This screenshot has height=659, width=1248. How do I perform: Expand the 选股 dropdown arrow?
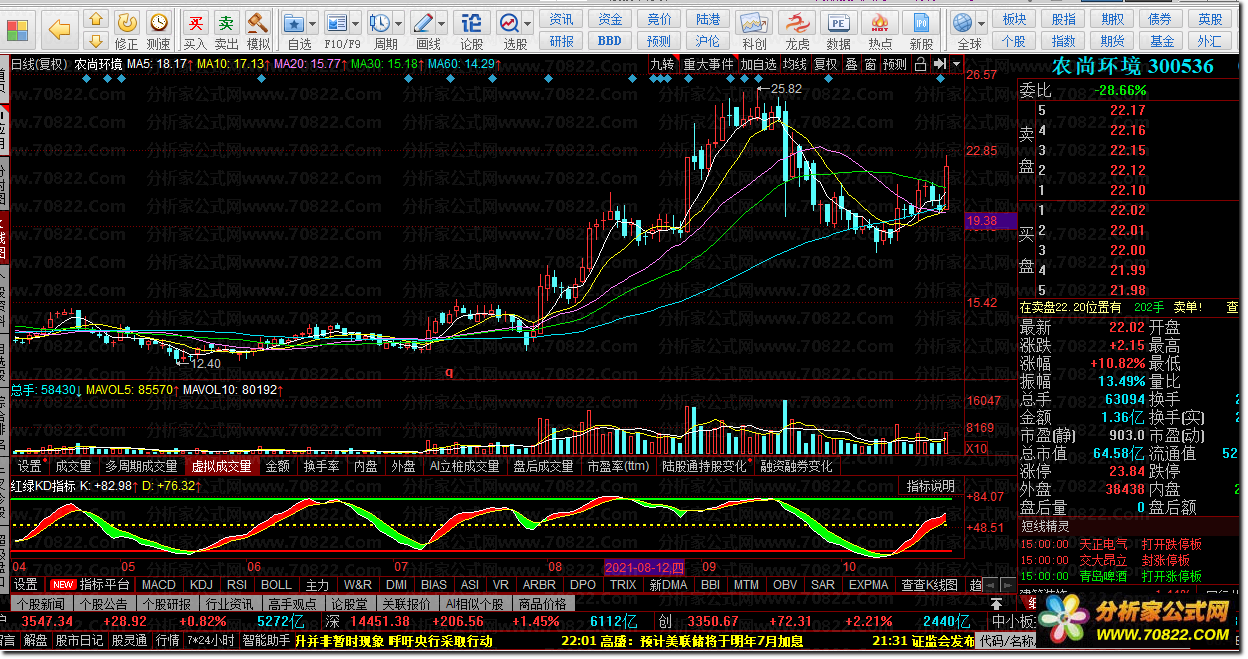pyautogui.click(x=529, y=22)
